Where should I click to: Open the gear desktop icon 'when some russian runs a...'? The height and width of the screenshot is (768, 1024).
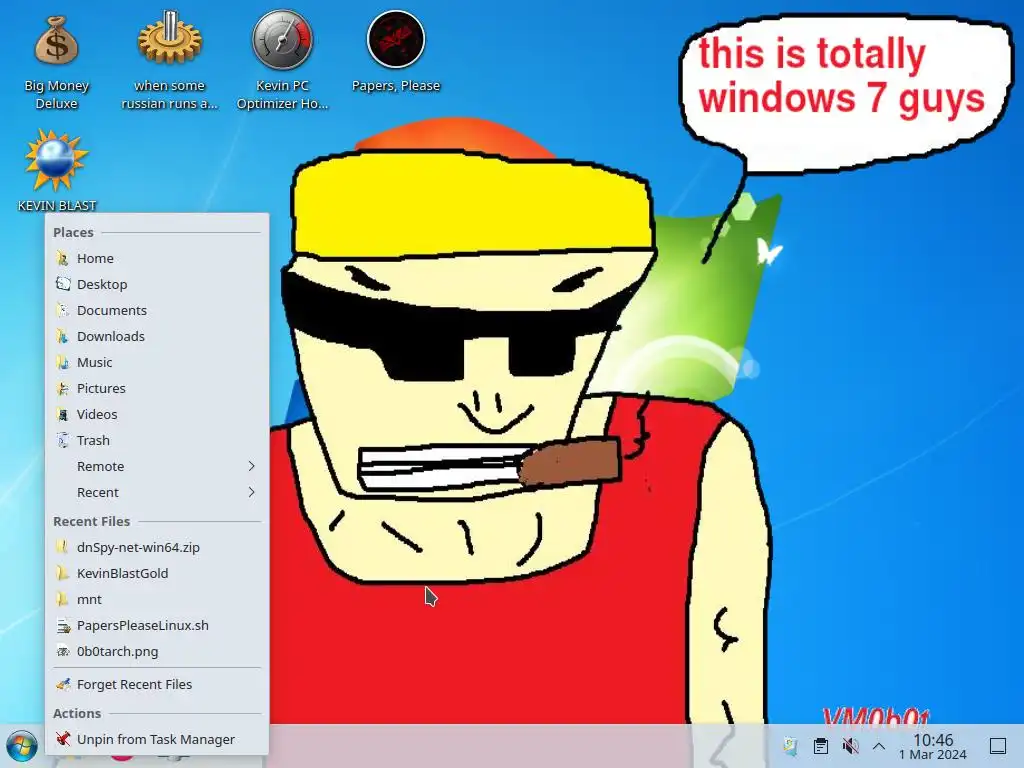(x=169, y=61)
